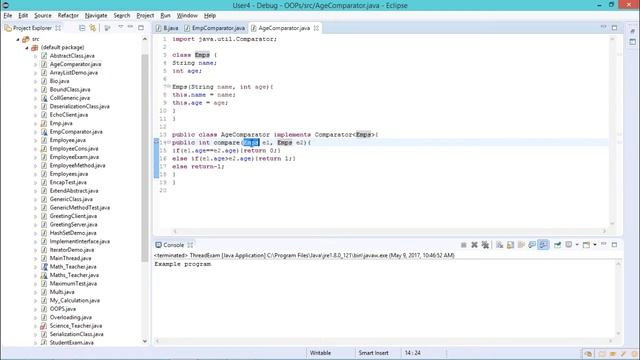Collapse the src folder tree node
640x360 pixels.
point(18,39)
